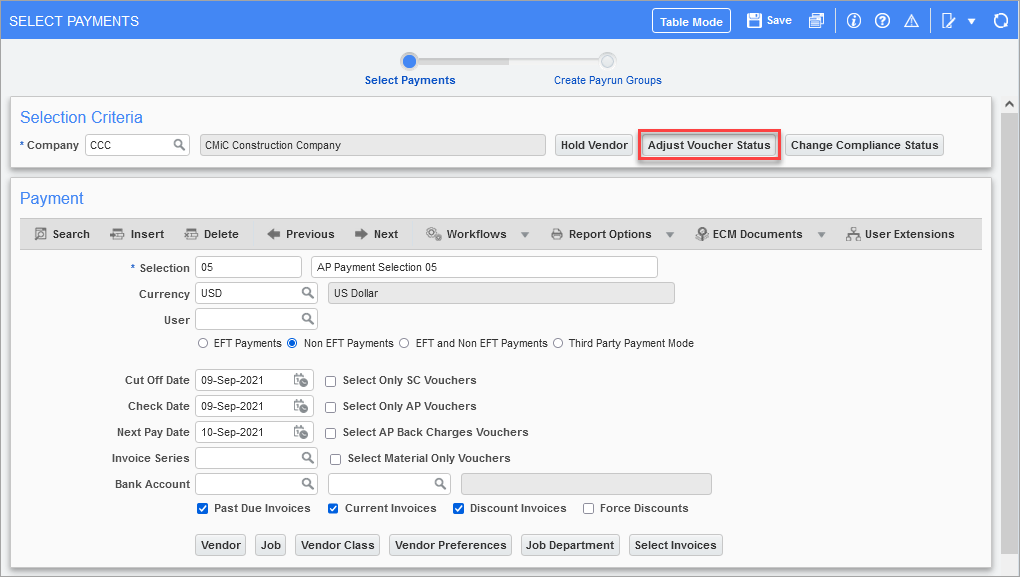The image size is (1020, 577).
Task: Click the Select Payments progress circle
Action: 409,61
